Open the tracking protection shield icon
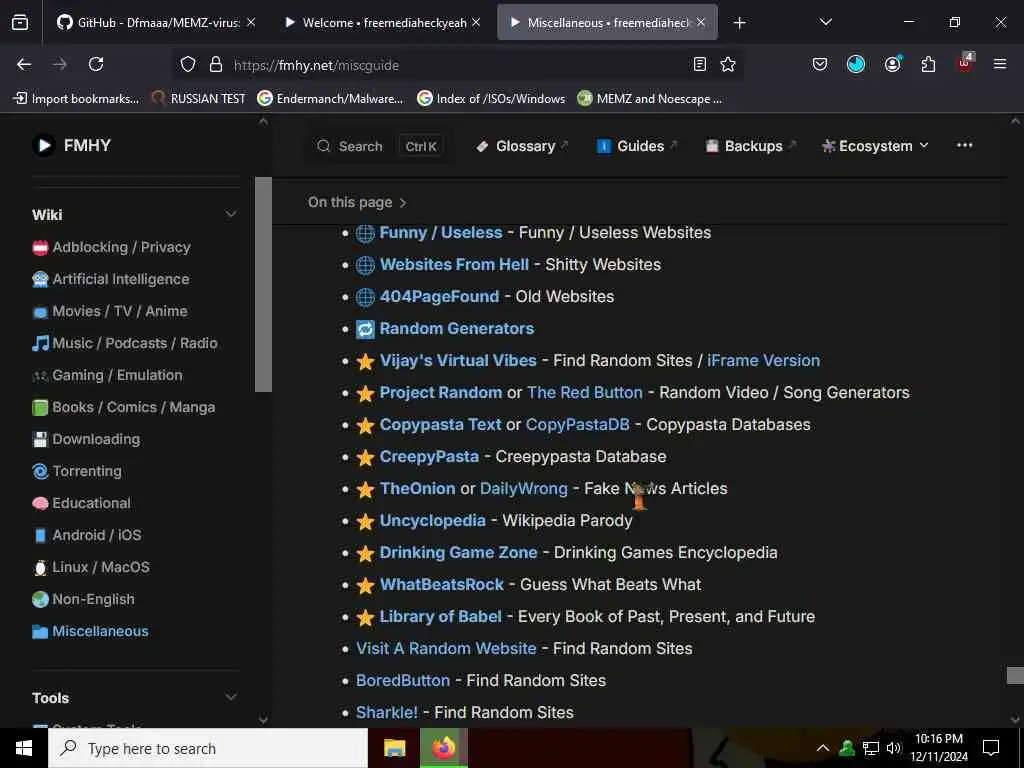Screen dimensions: 1024x768 click(x=188, y=64)
